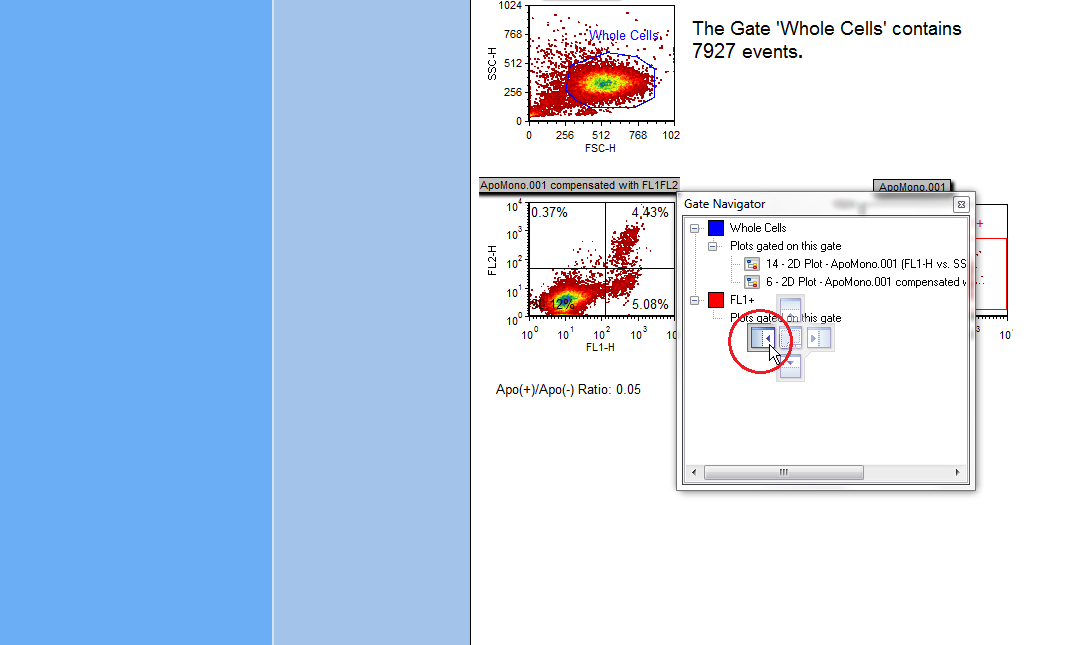Image resolution: width=1084 pixels, height=645 pixels.
Task: Click the 0.37% upper-left quadrant label
Action: (549, 213)
